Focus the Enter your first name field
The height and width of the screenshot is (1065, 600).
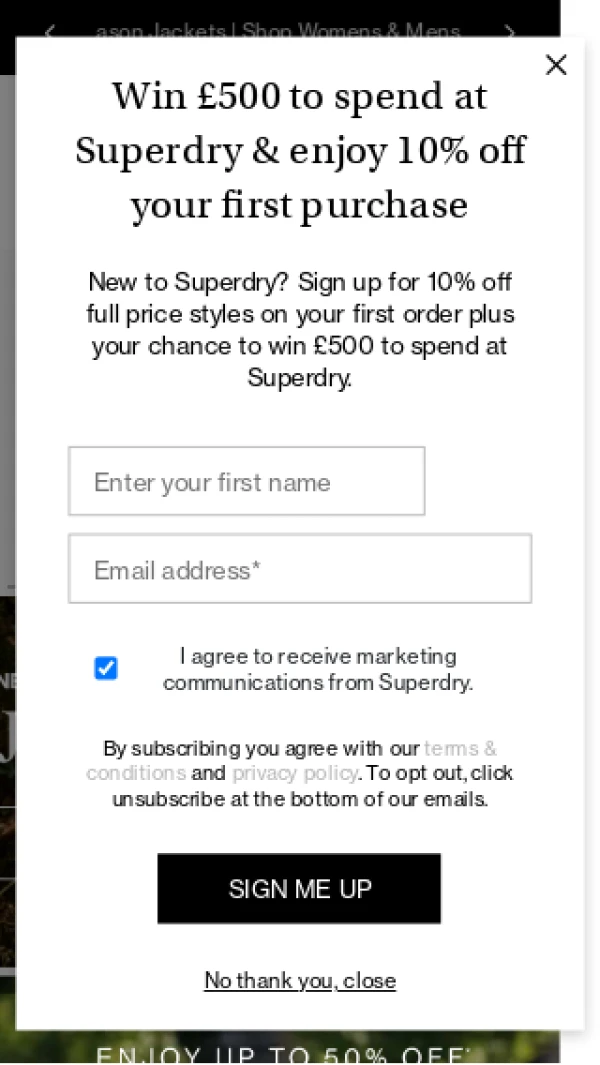click(x=246, y=482)
